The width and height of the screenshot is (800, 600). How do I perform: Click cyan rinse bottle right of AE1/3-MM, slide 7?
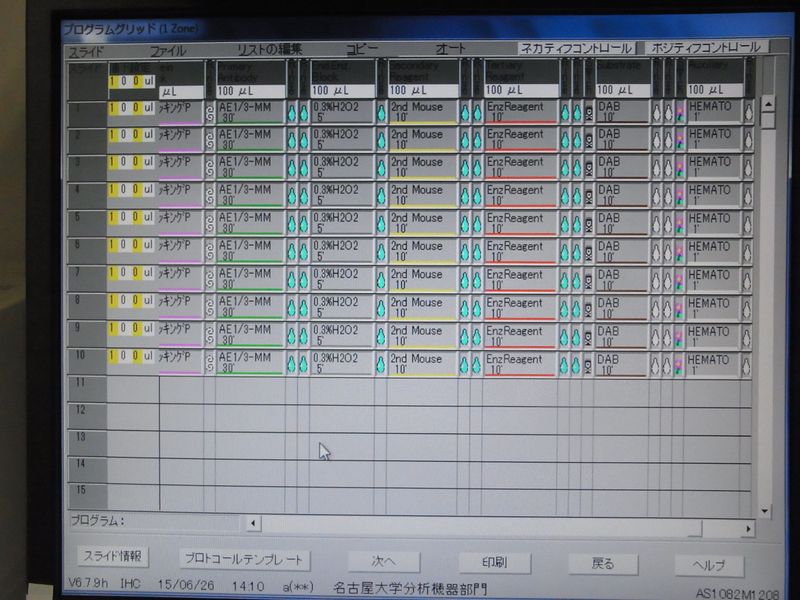pos(291,280)
